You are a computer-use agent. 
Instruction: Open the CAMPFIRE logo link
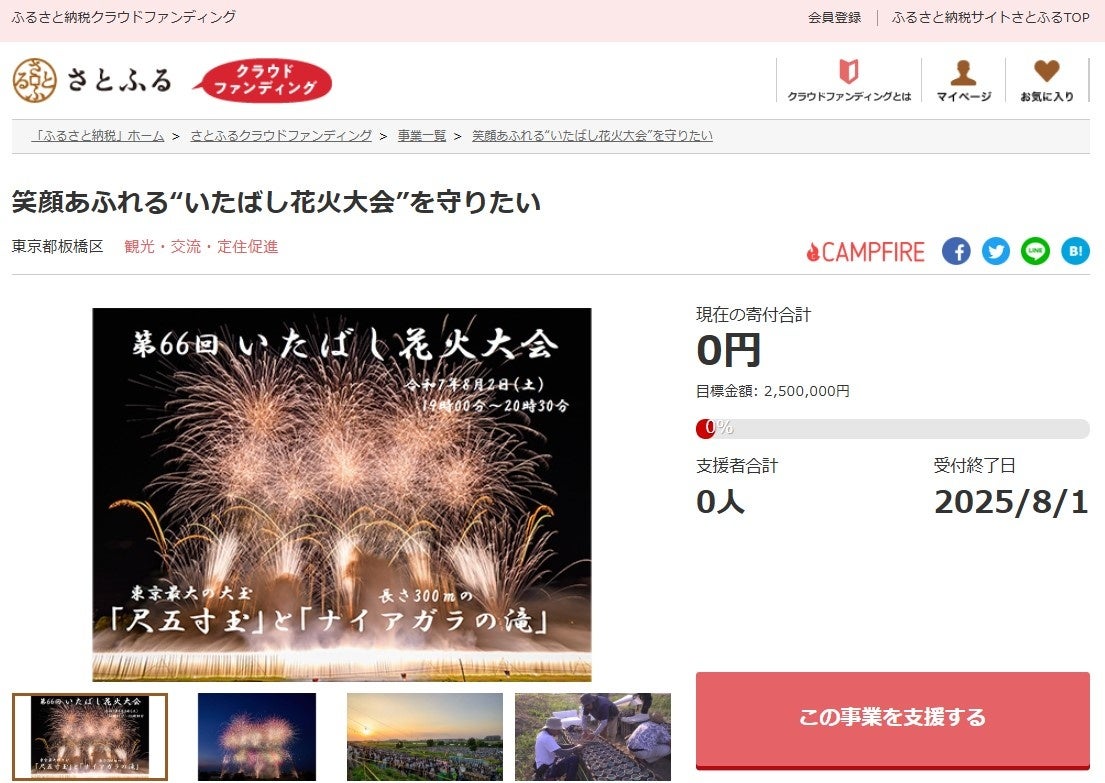click(866, 251)
